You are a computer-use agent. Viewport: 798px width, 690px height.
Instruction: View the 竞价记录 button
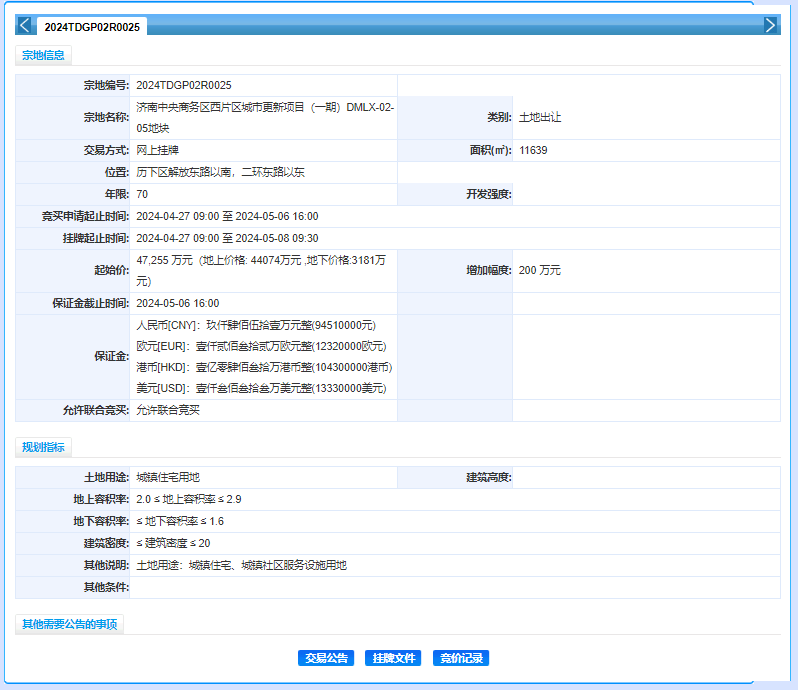tap(461, 658)
